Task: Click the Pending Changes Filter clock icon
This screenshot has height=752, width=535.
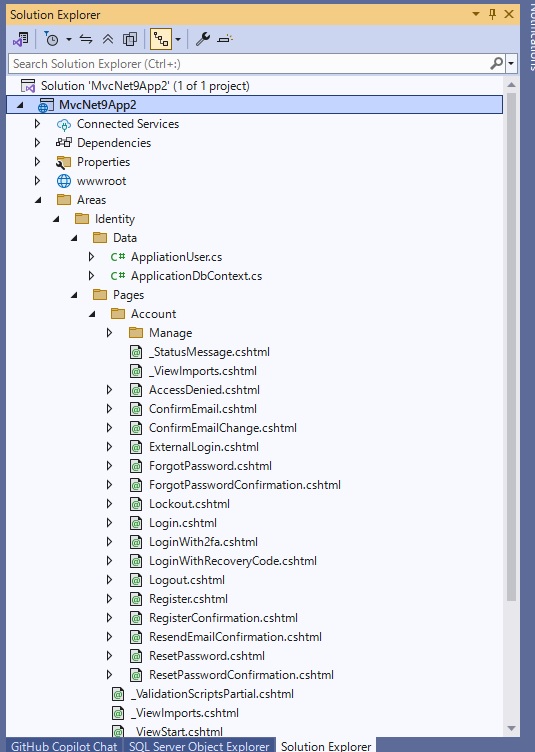Action: coord(51,39)
